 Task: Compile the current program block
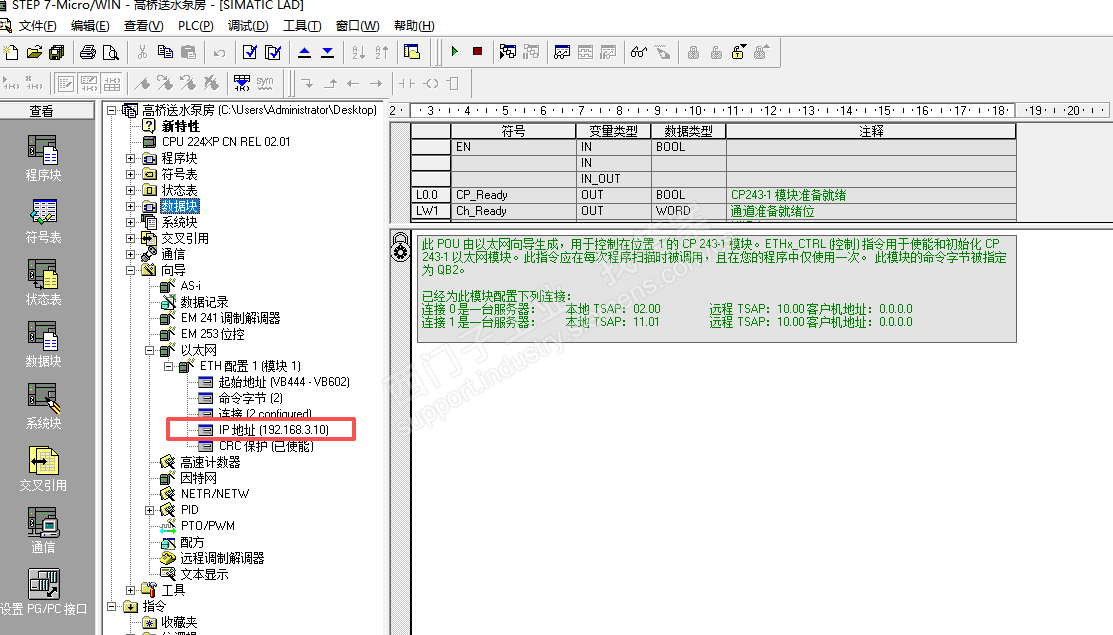coord(250,53)
